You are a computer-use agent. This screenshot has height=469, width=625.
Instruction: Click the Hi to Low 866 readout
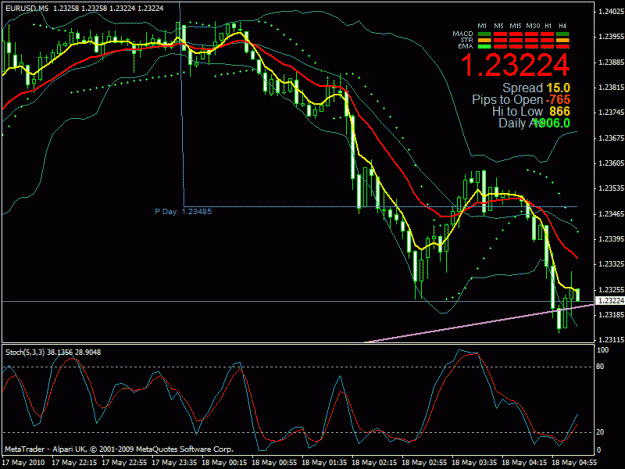tap(531, 112)
